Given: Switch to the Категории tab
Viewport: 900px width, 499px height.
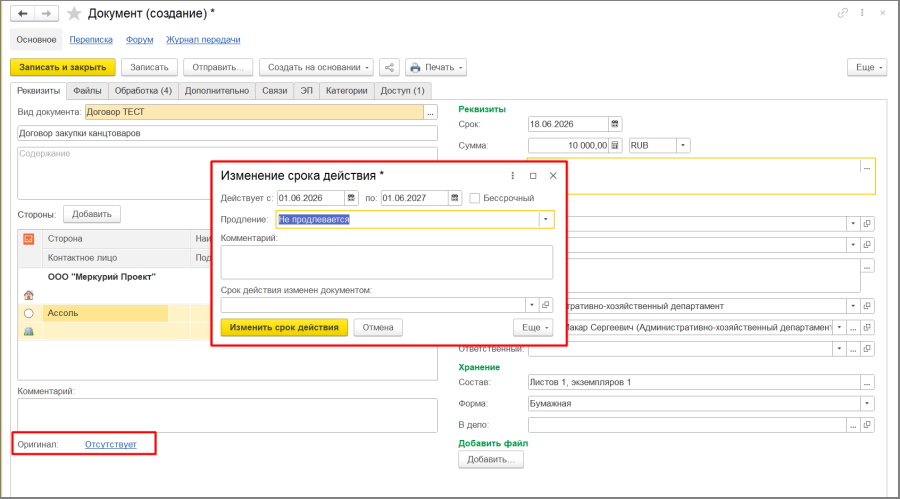Looking at the screenshot, I should click(347, 91).
